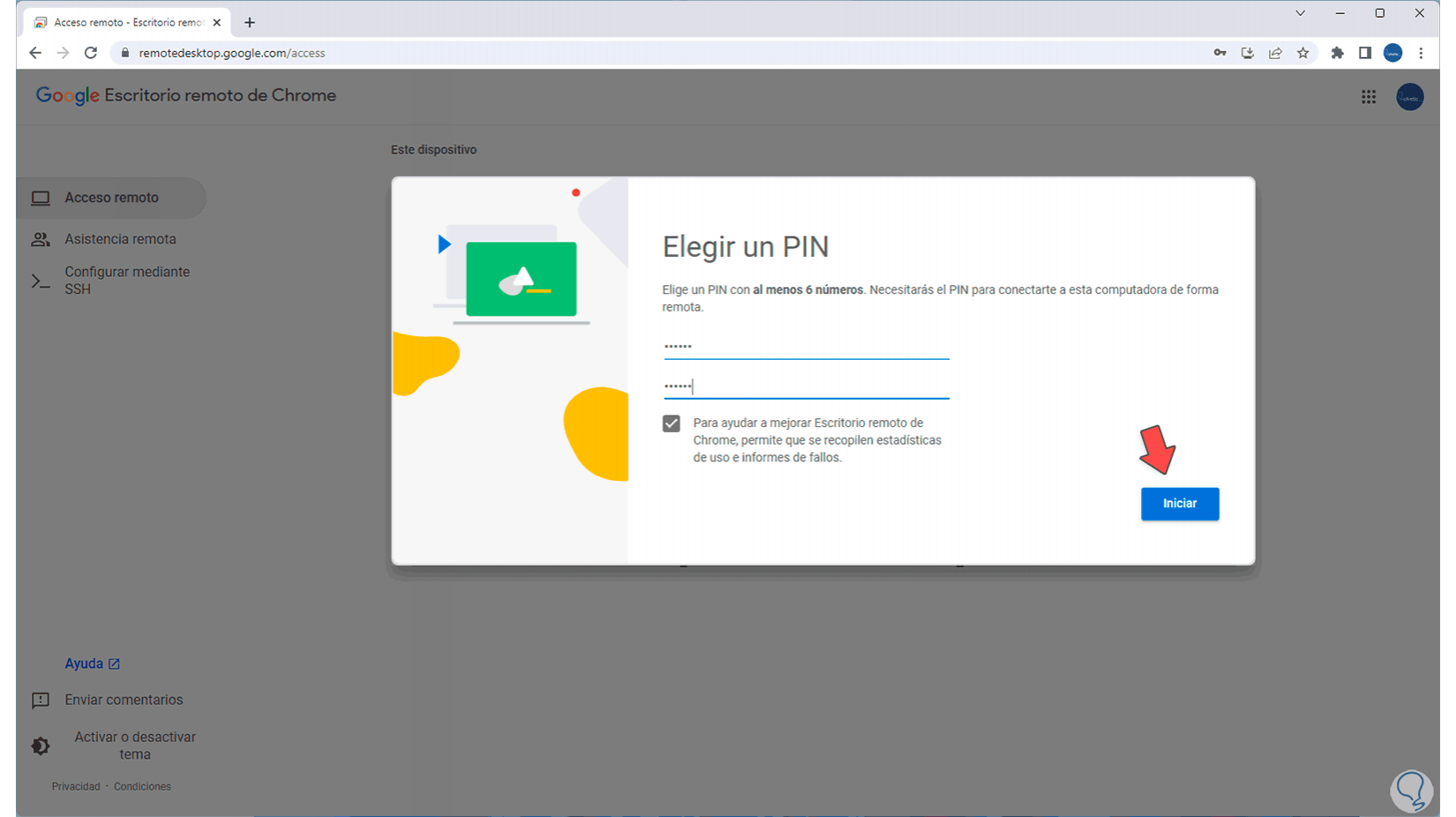Uncheck the usage statistics checkbox

672,423
